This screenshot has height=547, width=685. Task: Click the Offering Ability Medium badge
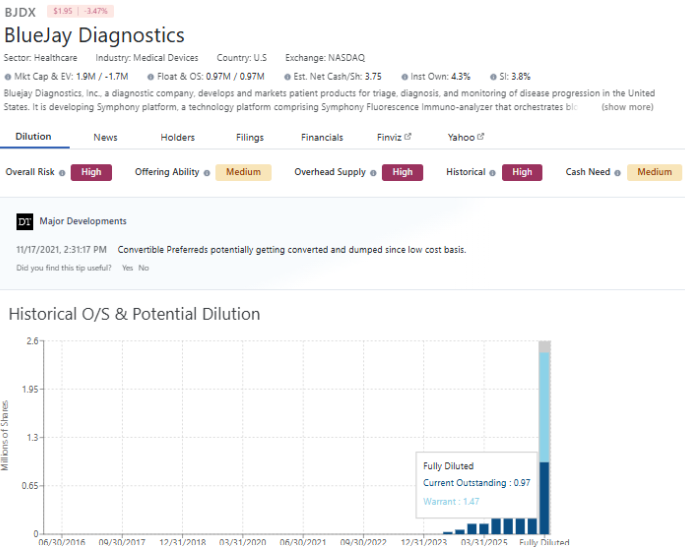(243, 172)
